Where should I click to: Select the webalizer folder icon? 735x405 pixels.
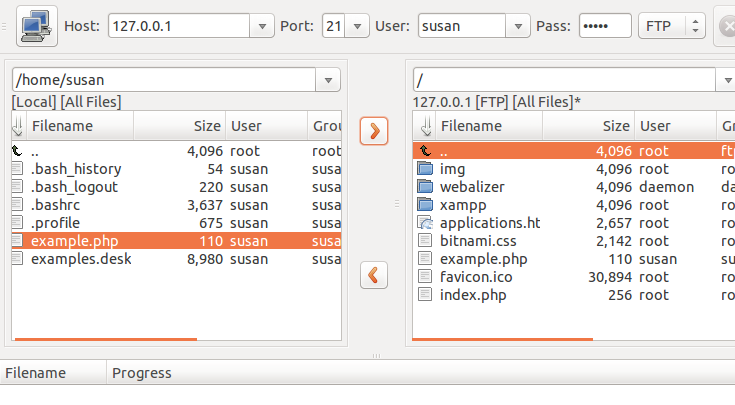coord(425,187)
